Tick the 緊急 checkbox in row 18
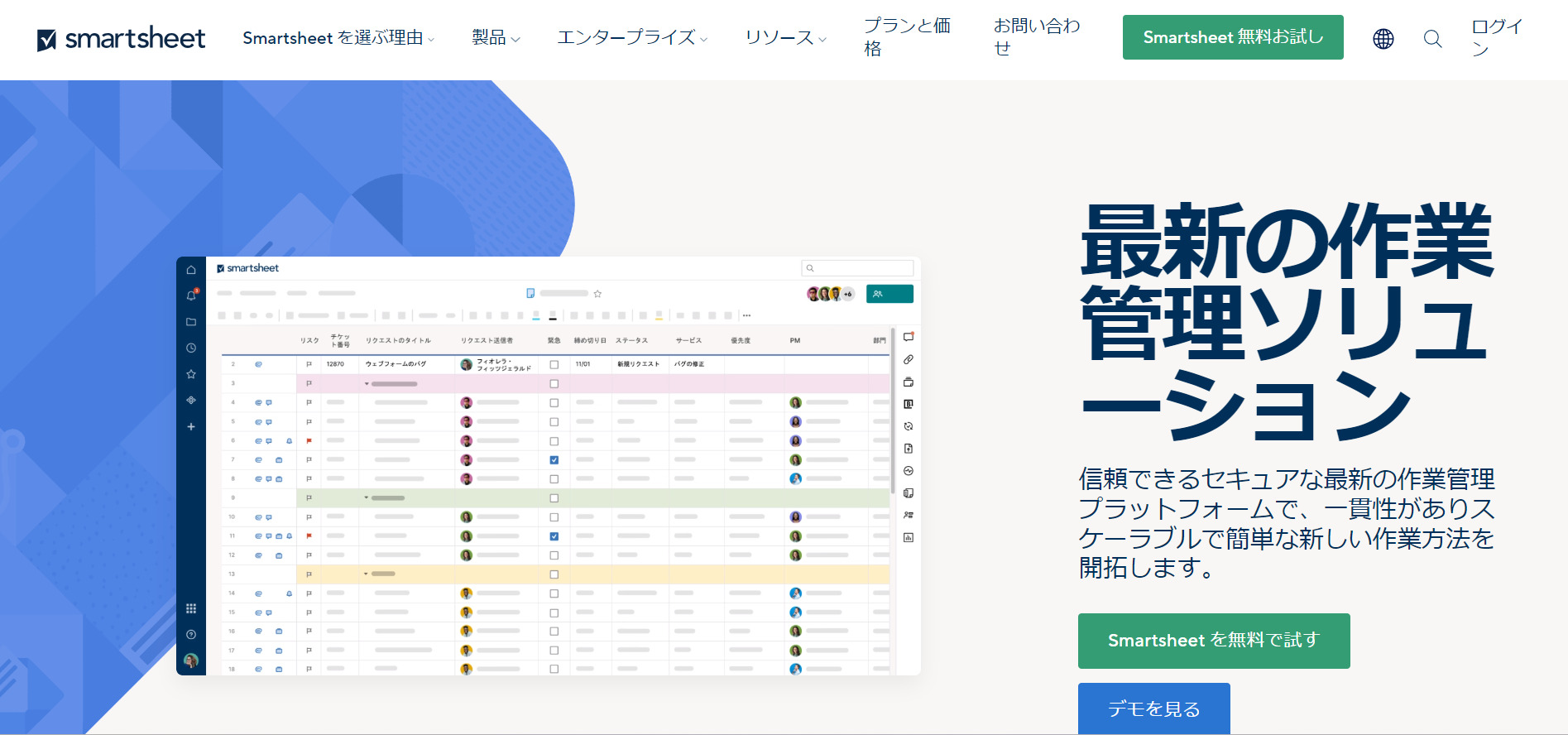Viewport: 1568px width, 735px height. click(x=554, y=669)
